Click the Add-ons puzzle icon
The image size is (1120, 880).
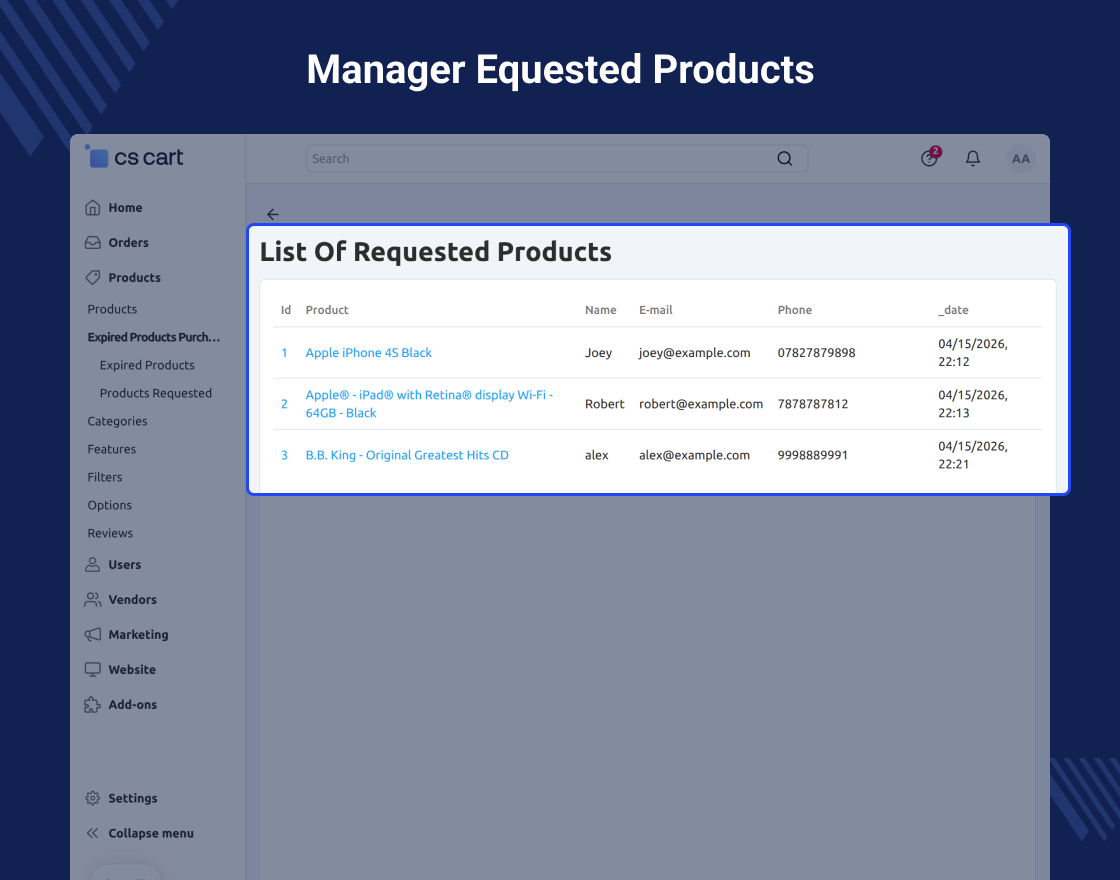pos(93,705)
